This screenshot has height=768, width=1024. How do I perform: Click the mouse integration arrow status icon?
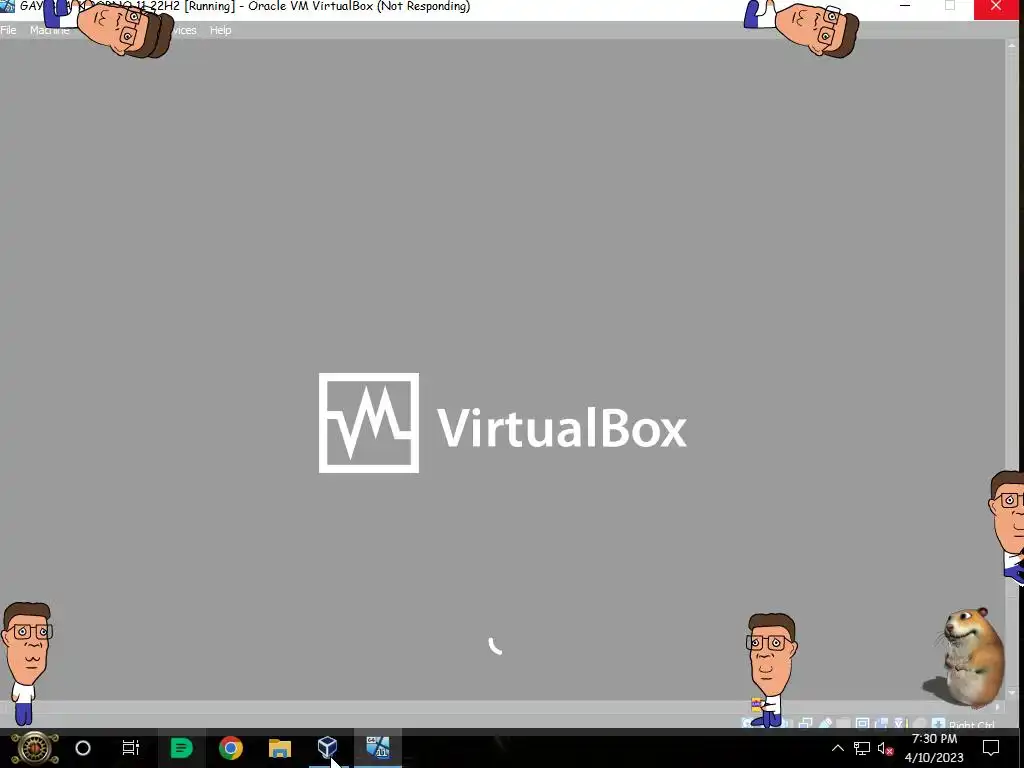[938, 723]
